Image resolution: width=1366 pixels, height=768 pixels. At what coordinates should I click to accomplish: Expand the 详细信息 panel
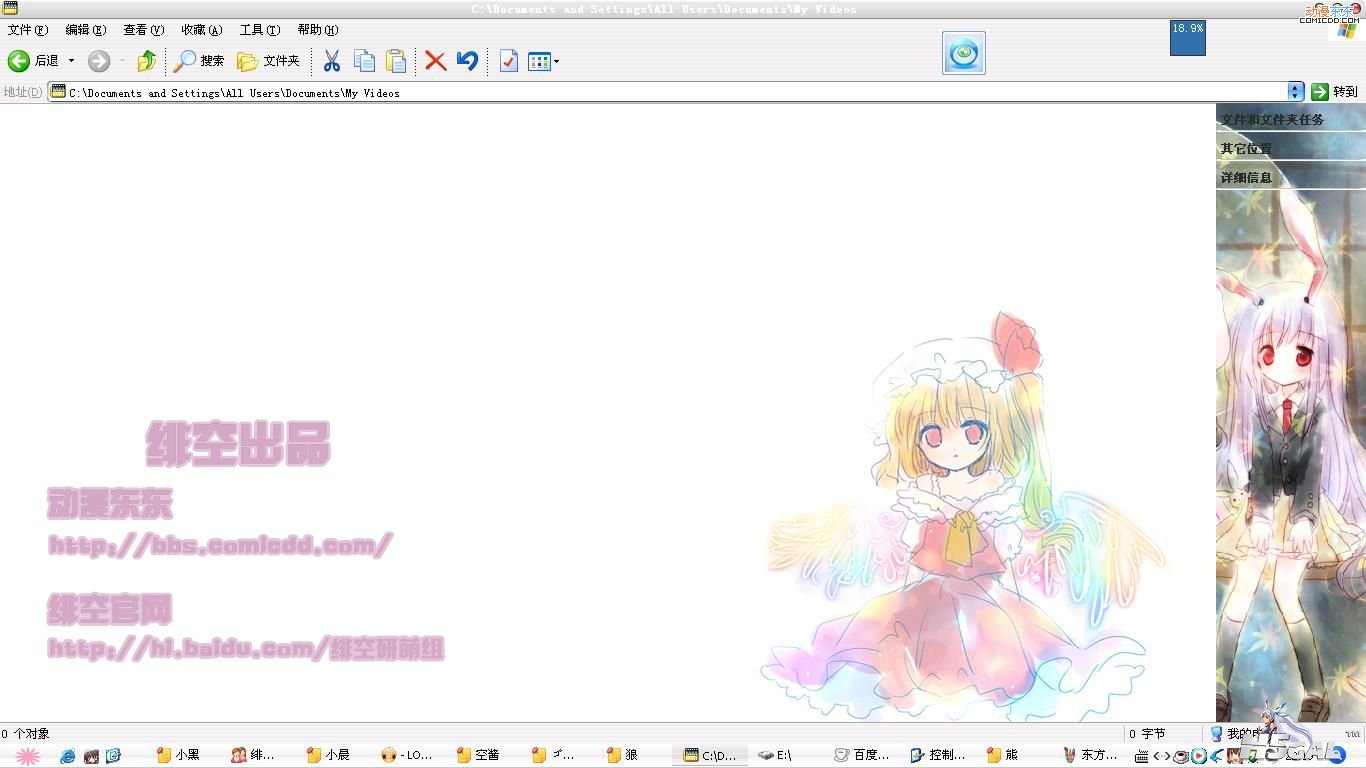(x=1290, y=178)
